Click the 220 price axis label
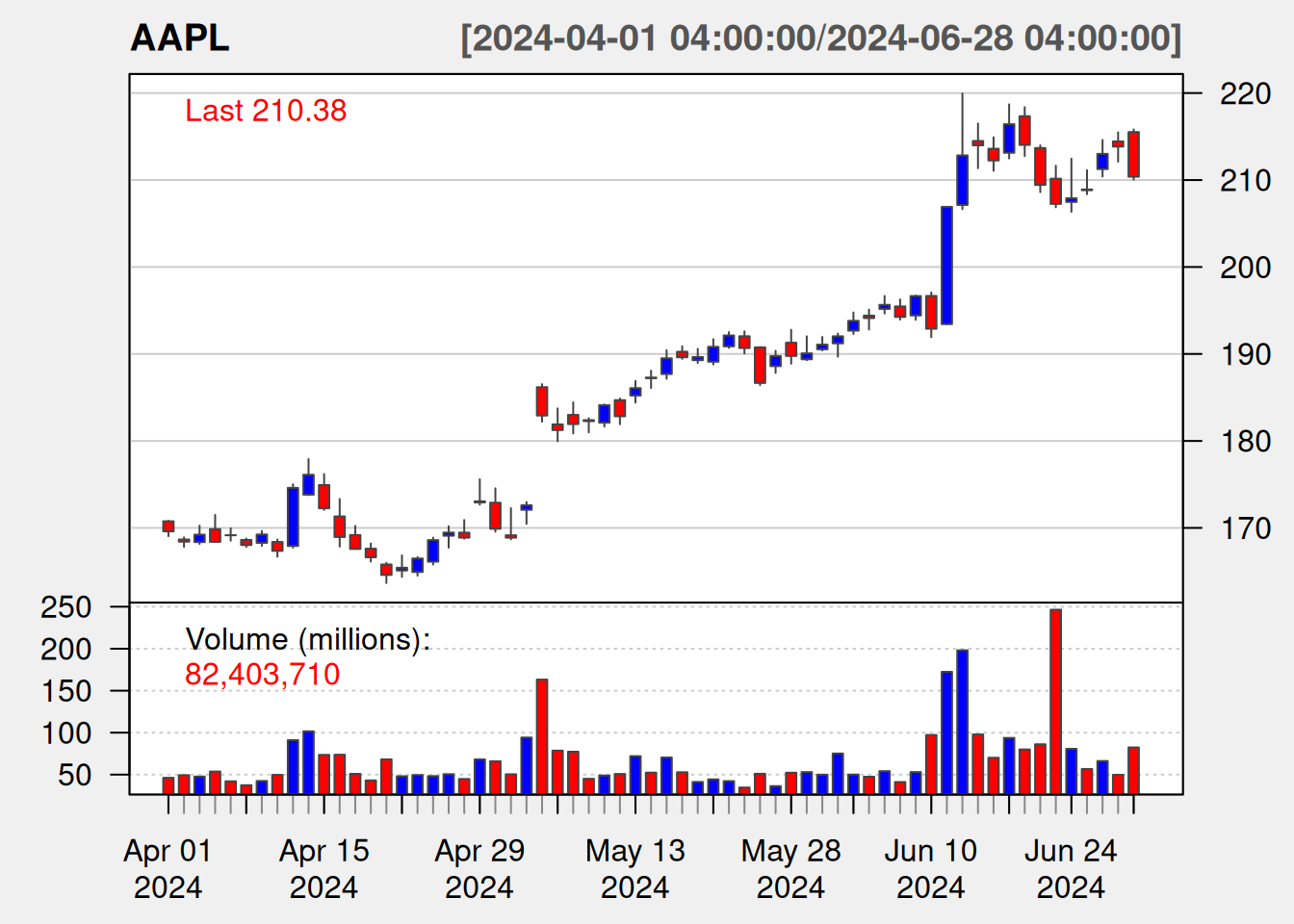This screenshot has height=924, width=1294. (x=1244, y=93)
